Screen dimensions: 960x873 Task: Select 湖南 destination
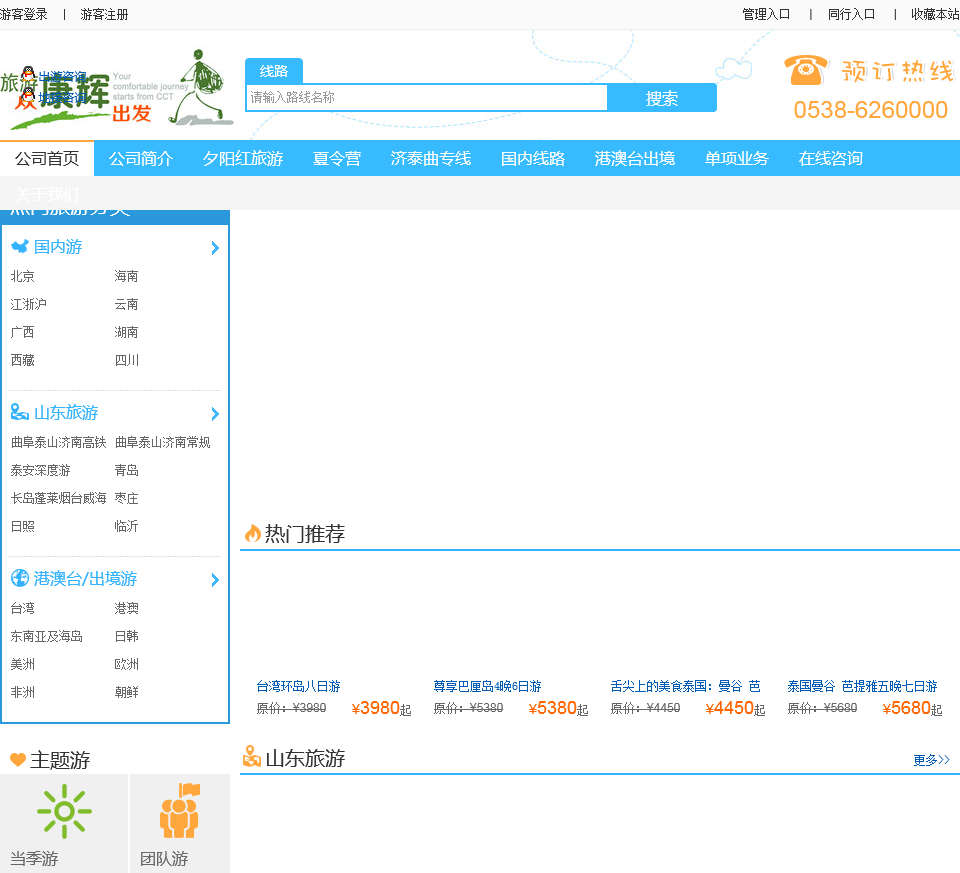(x=126, y=332)
